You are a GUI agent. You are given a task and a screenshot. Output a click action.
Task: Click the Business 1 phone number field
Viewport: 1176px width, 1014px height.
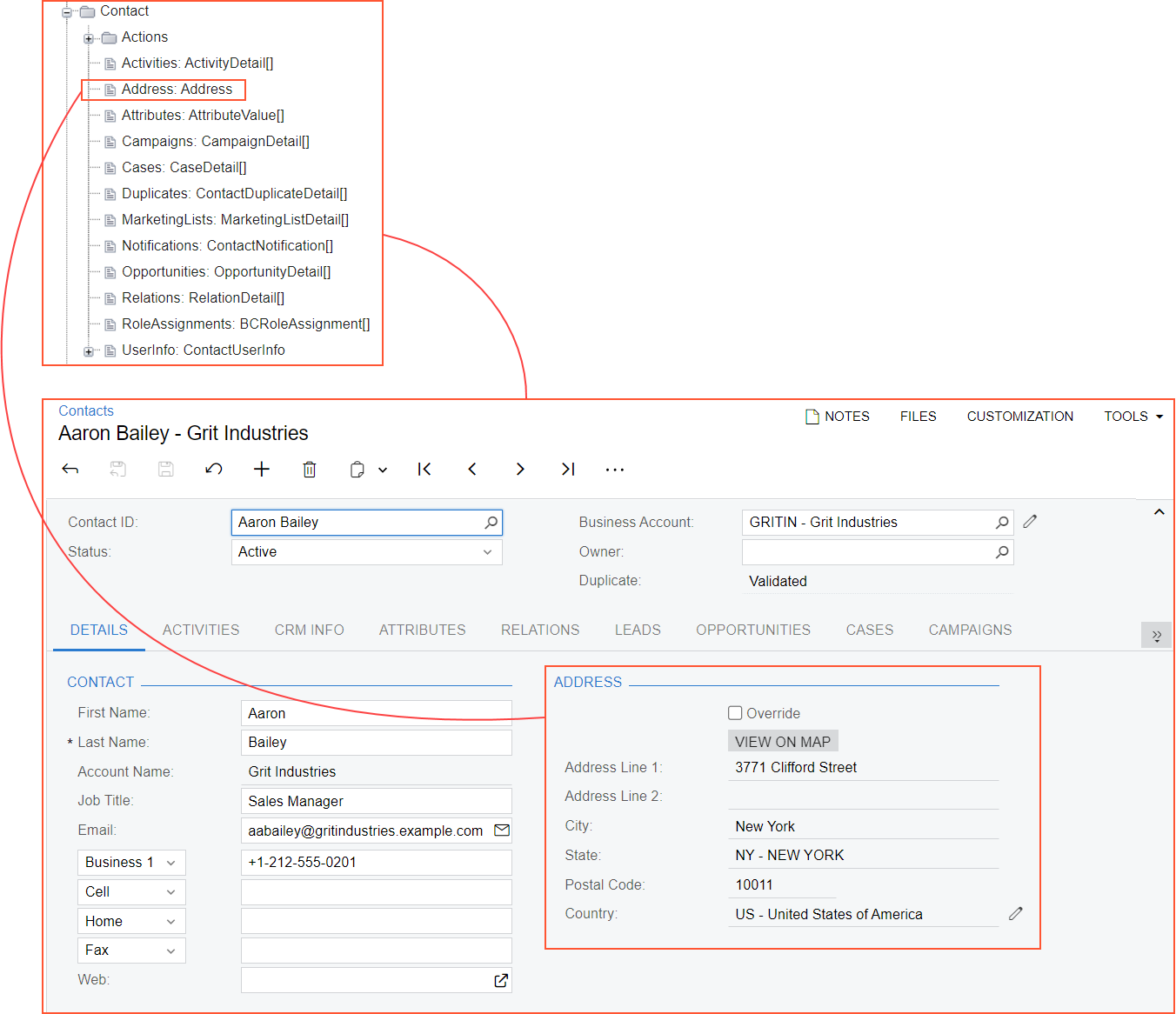[377, 863]
